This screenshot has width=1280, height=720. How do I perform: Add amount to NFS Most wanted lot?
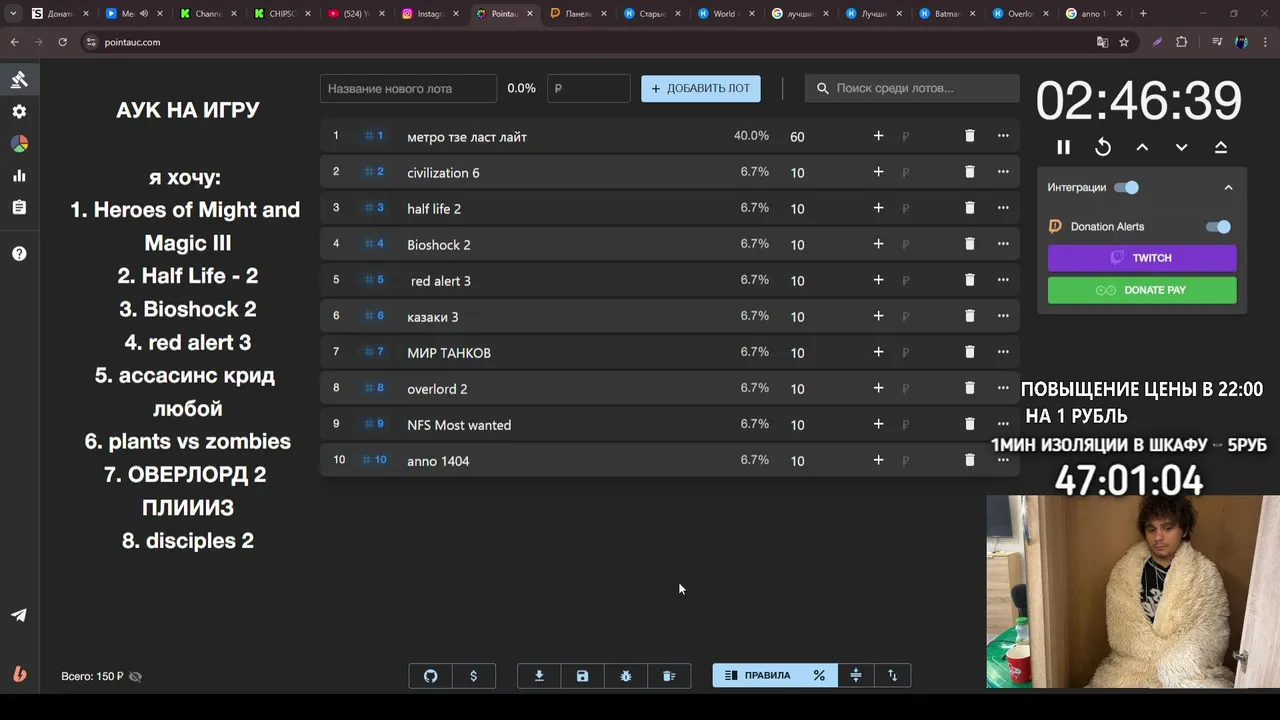point(878,424)
